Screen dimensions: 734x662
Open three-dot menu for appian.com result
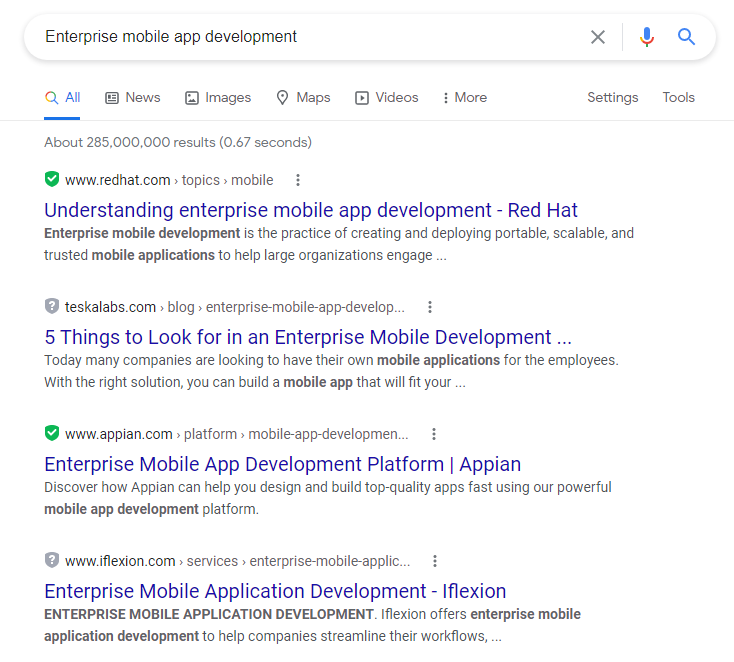(x=434, y=434)
